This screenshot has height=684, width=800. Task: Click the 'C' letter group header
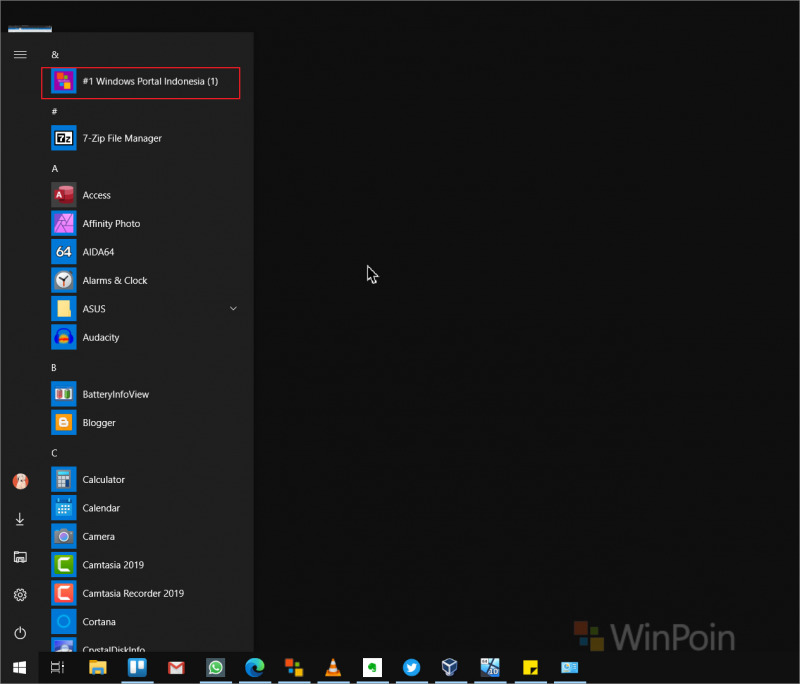point(54,453)
